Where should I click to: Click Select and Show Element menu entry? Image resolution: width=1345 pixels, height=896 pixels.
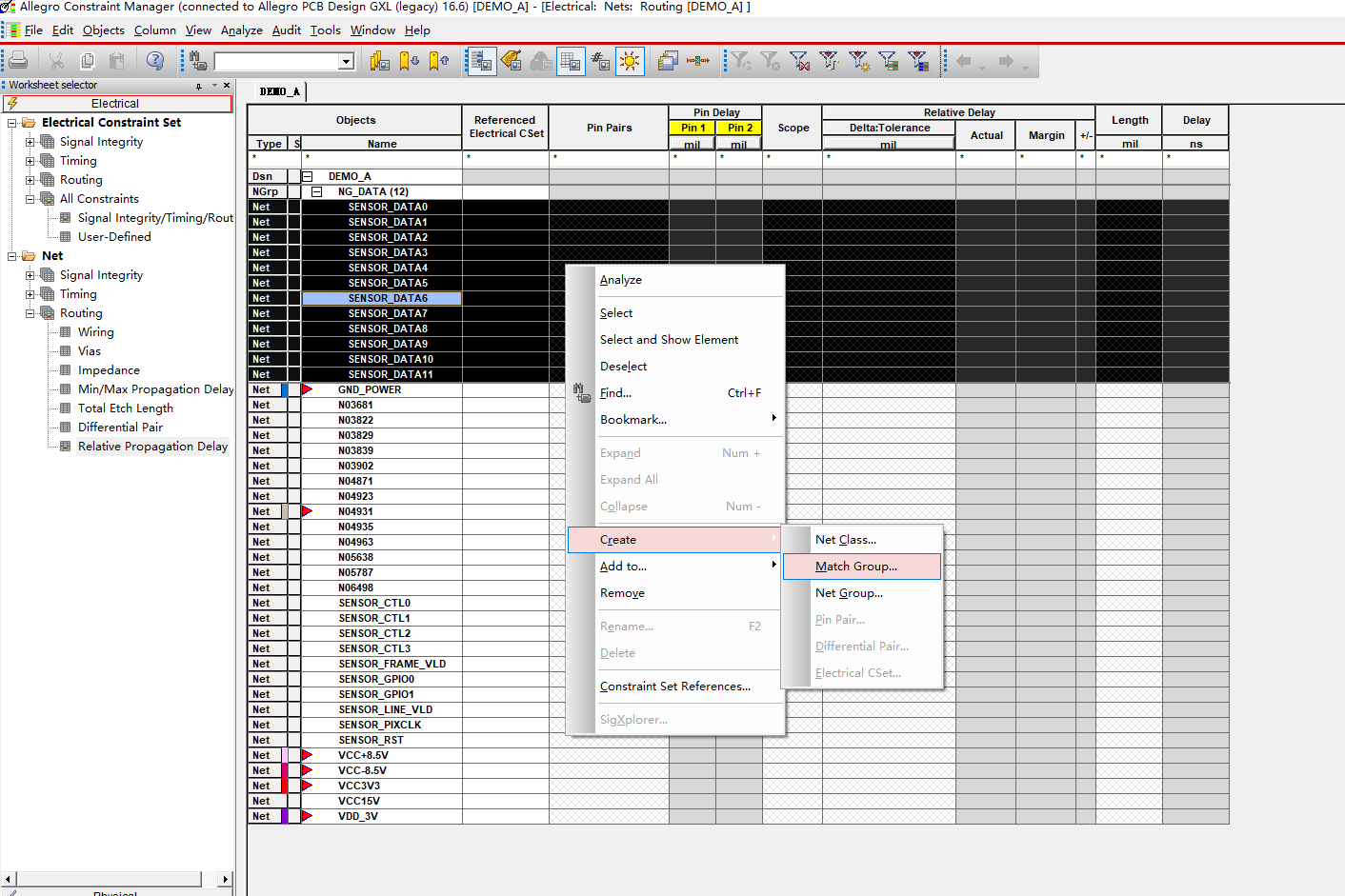point(676,340)
